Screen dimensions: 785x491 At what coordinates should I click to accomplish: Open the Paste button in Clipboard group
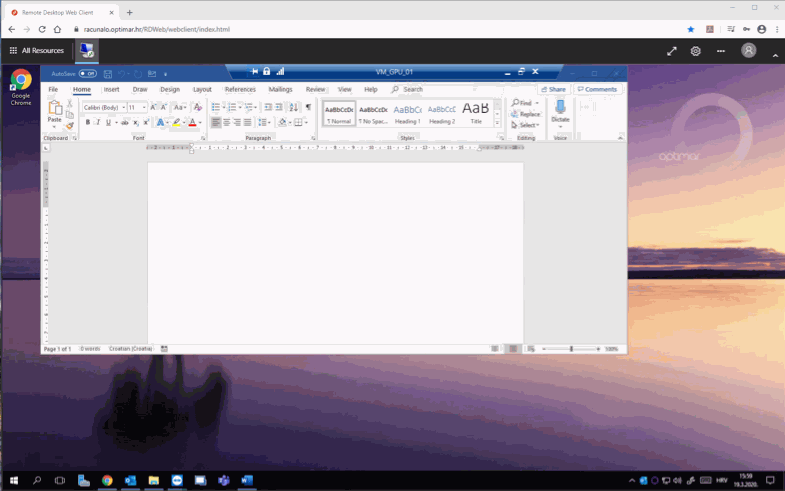(55, 112)
